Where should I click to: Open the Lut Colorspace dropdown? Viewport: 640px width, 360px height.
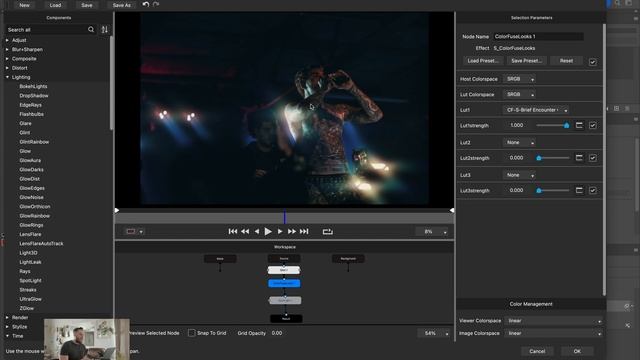pyautogui.click(x=519, y=94)
